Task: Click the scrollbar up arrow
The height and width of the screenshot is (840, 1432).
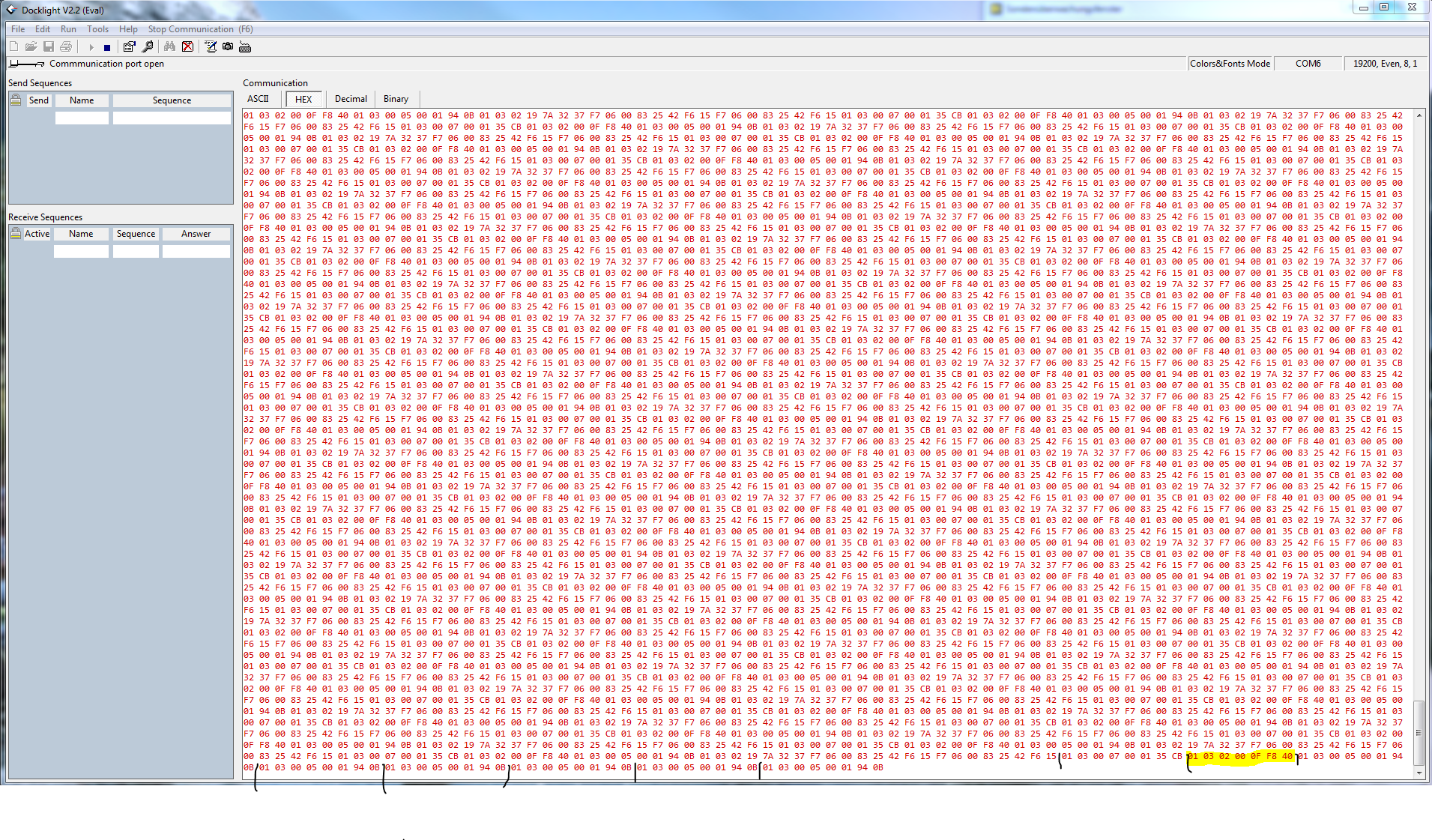Action: [x=1419, y=115]
